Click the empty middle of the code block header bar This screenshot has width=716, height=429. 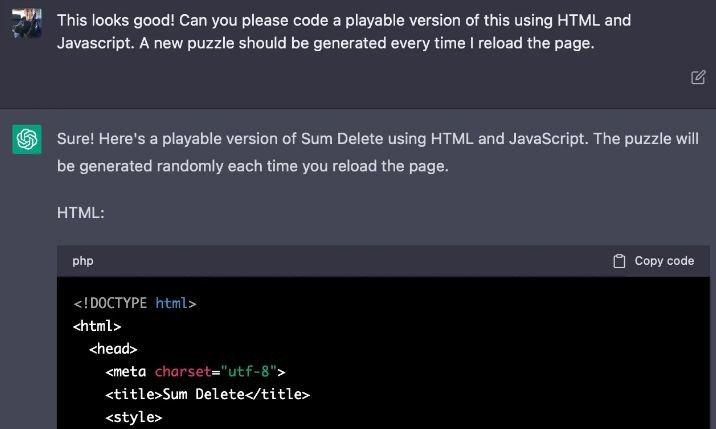pyautogui.click(x=352, y=261)
